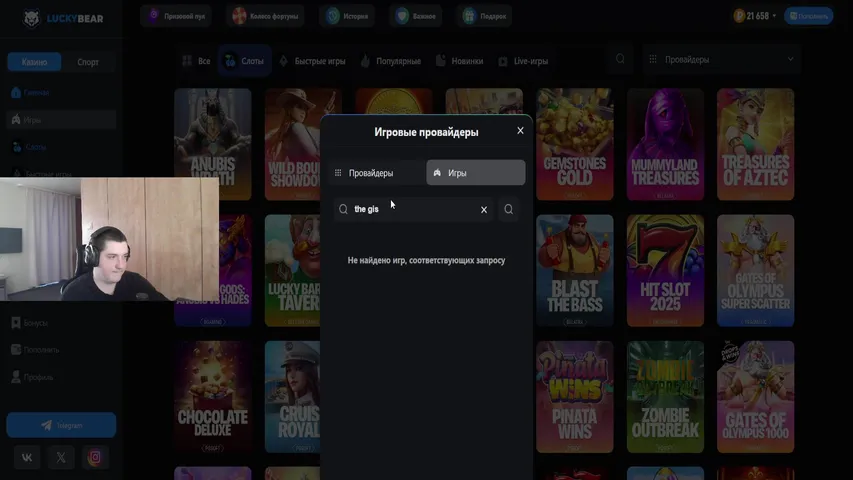
Task: Click the LuckyBear logo
Action: [x=63, y=19]
